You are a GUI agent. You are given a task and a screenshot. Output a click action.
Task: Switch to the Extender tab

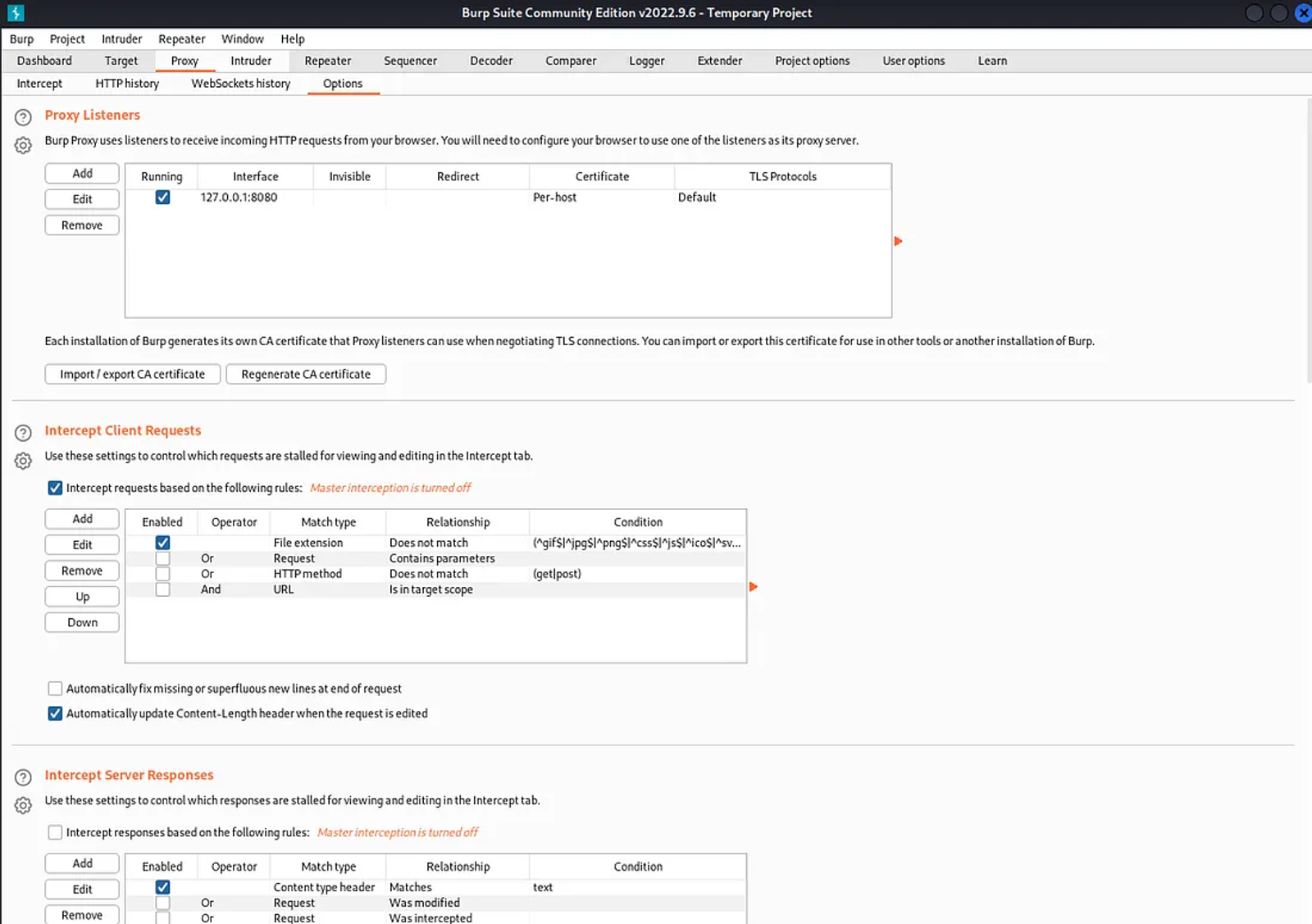click(x=719, y=61)
